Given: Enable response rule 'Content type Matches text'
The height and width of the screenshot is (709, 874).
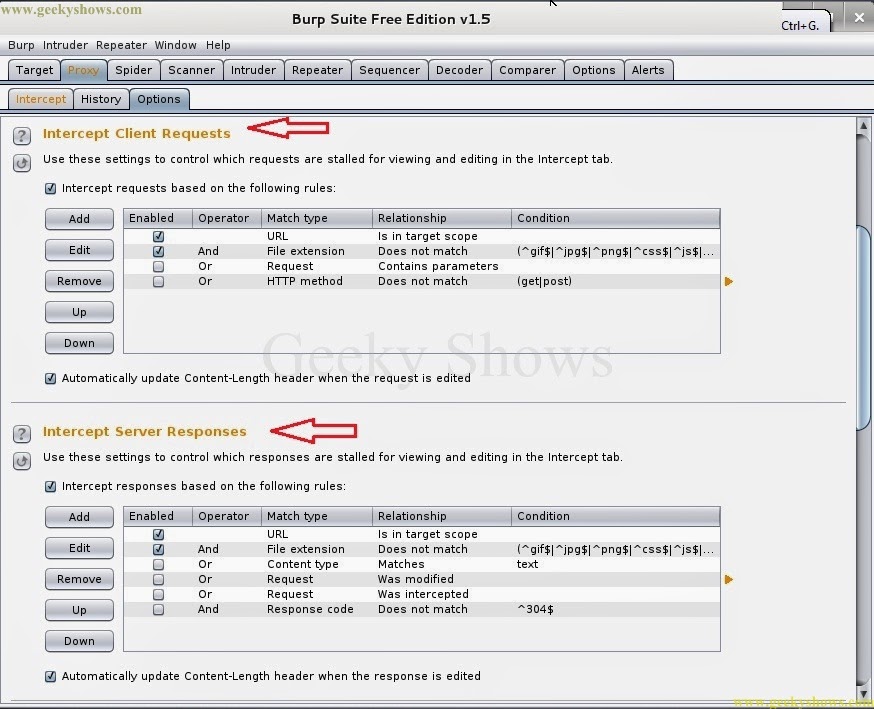Looking at the screenshot, I should [x=158, y=565].
